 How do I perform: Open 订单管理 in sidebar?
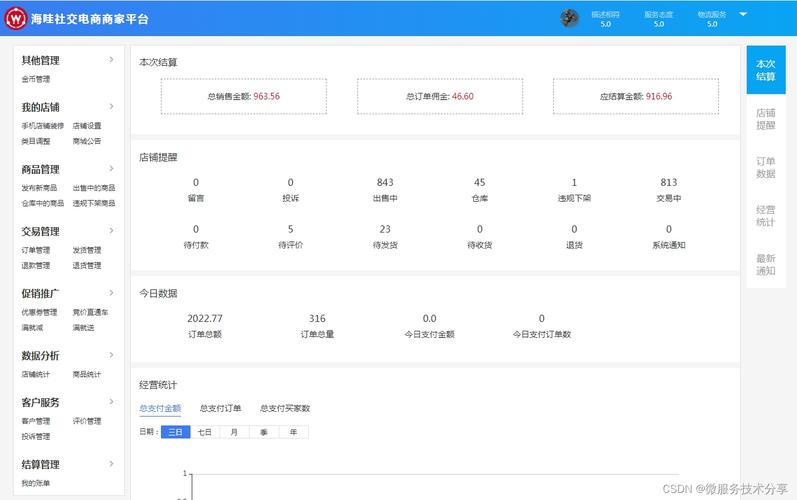point(36,250)
